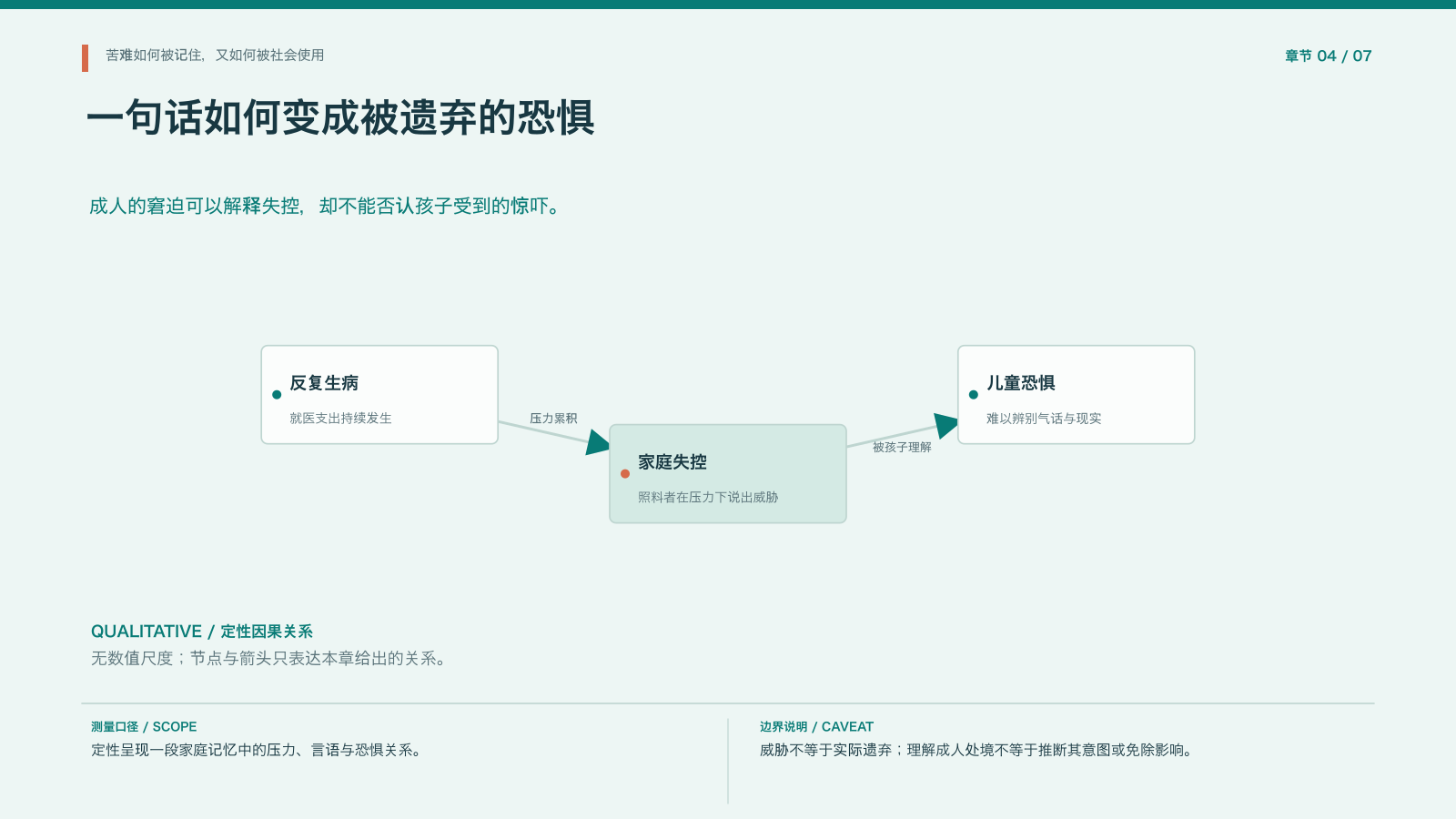Click the description 照料者在压力下说出威胁

pyautogui.click(x=708, y=498)
